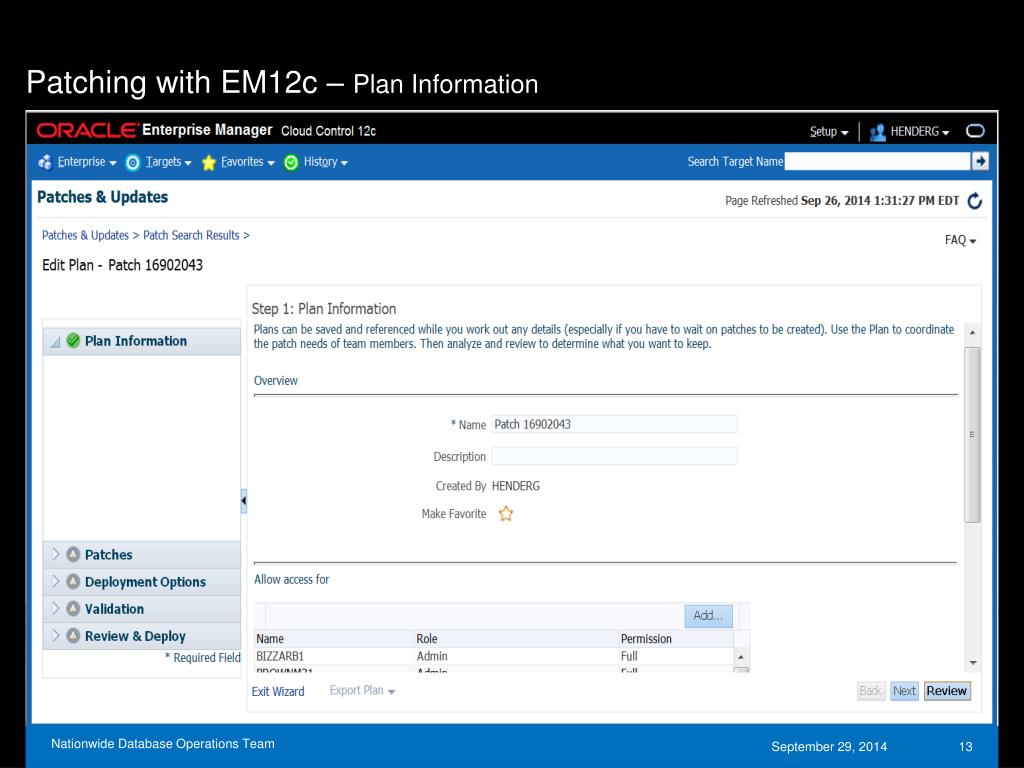Screen dimensions: 1024x768
Task: Click the Next button
Action: point(904,691)
